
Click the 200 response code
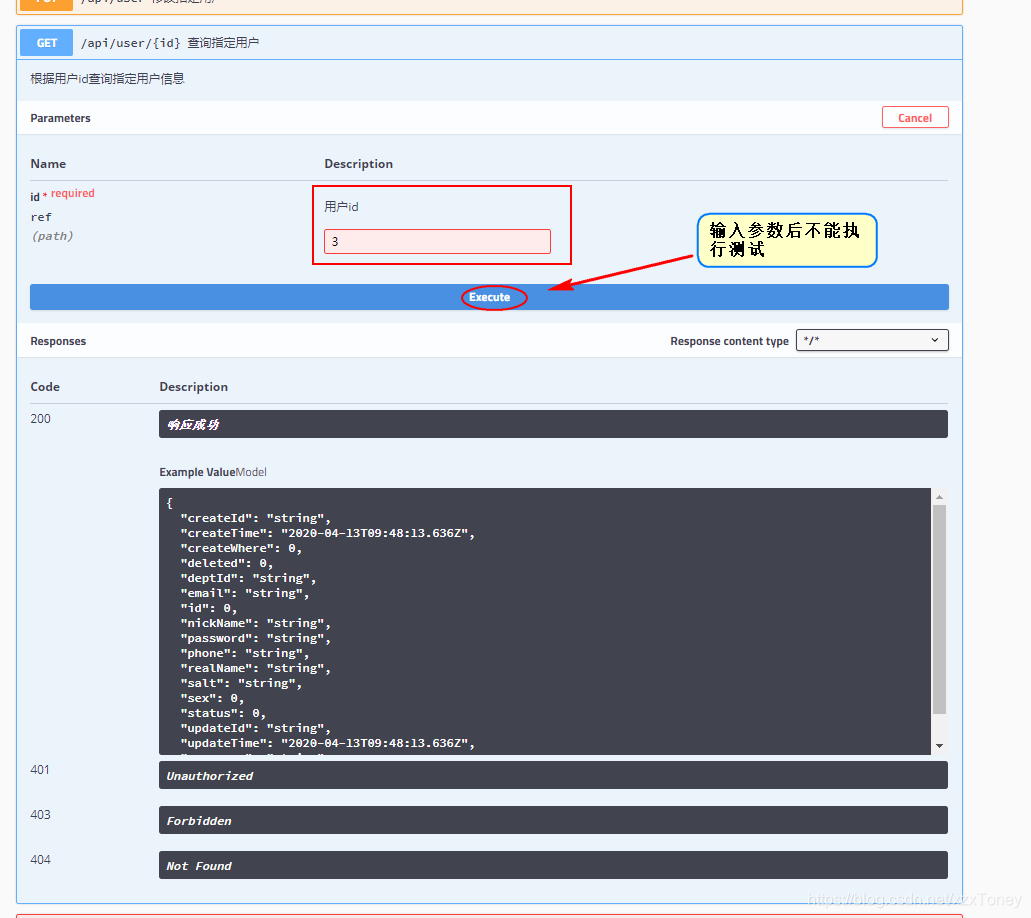click(40, 419)
